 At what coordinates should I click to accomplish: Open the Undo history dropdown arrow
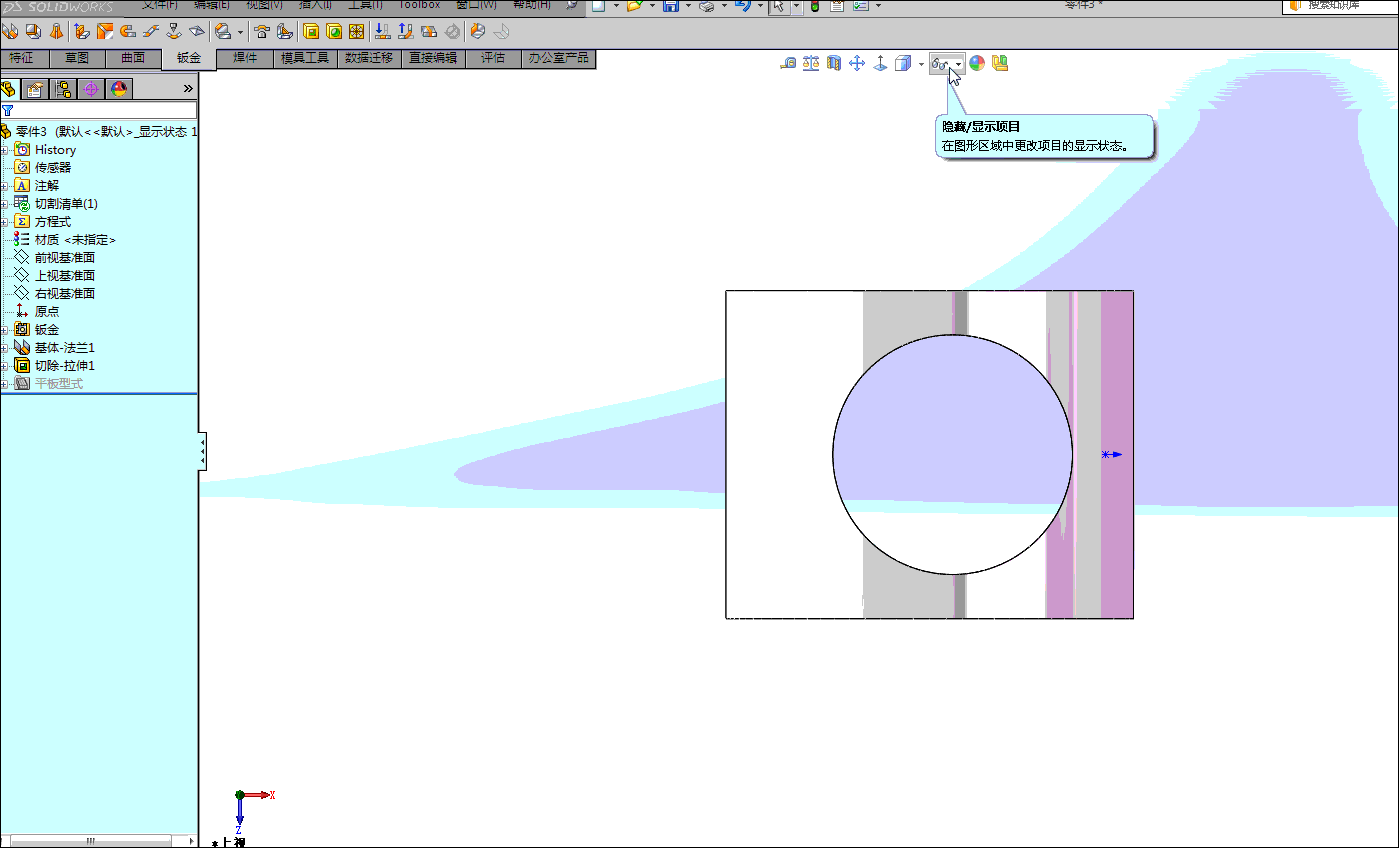760,6
